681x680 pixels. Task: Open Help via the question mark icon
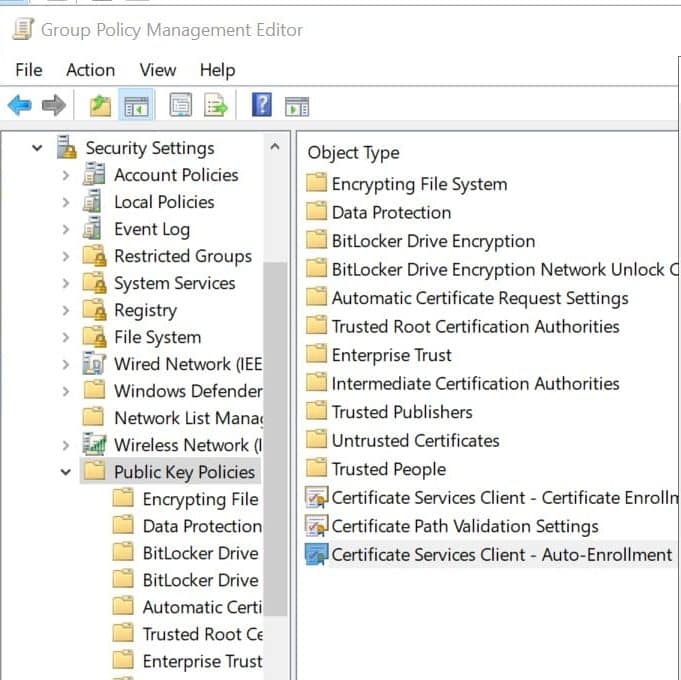(x=261, y=105)
